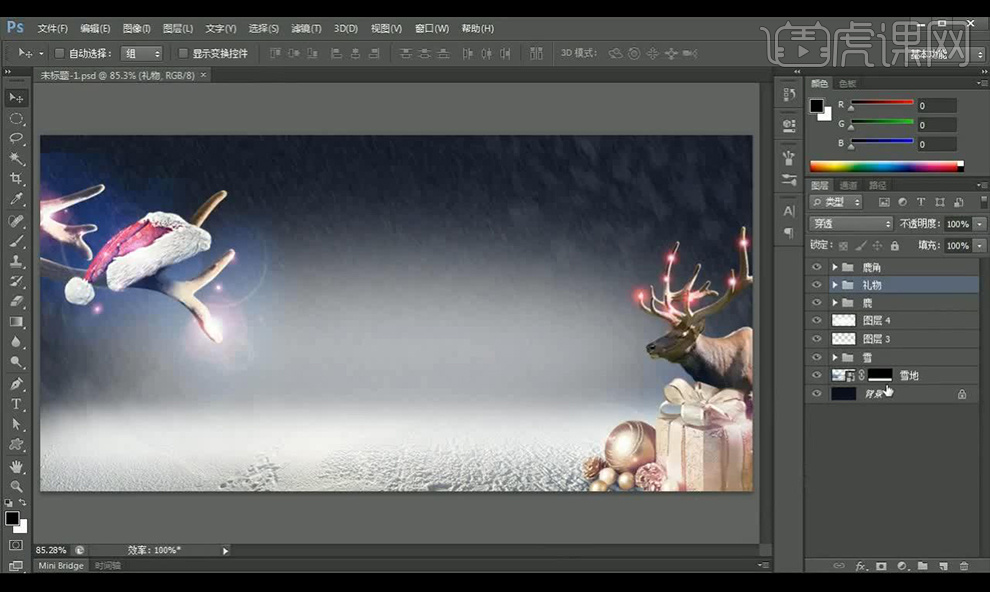Select the Zoom tool in toolbar

(x=16, y=486)
